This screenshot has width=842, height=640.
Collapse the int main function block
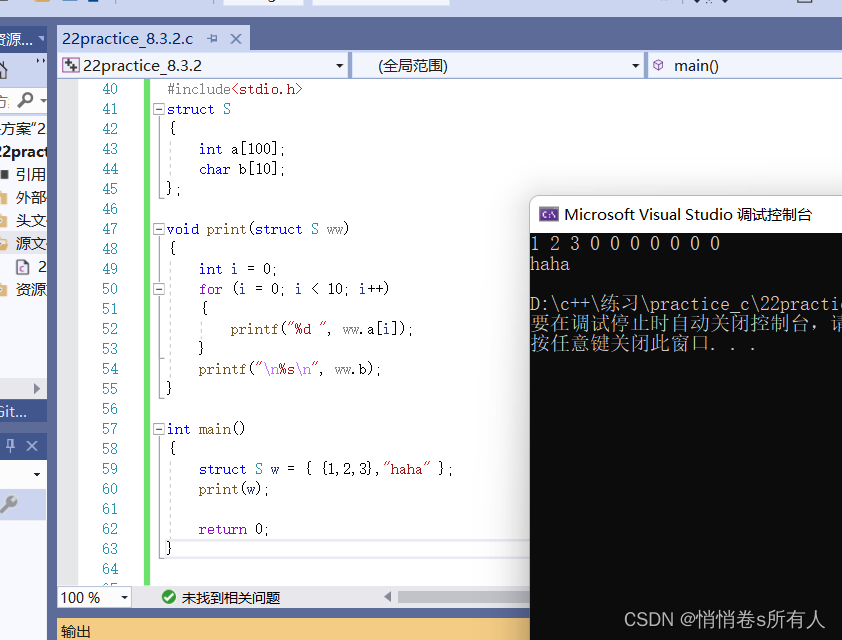[159, 429]
